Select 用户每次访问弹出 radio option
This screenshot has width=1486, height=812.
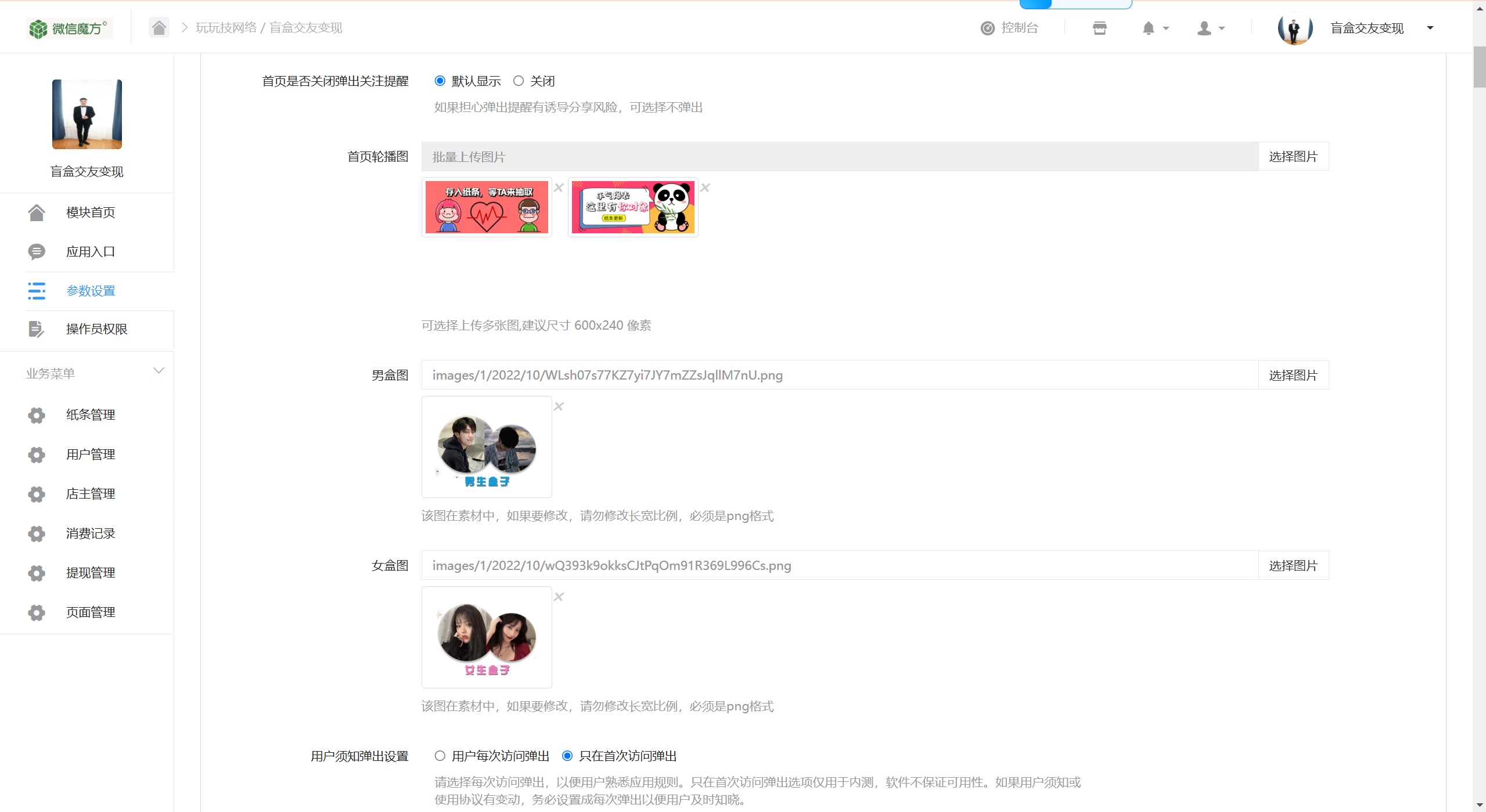pos(440,756)
